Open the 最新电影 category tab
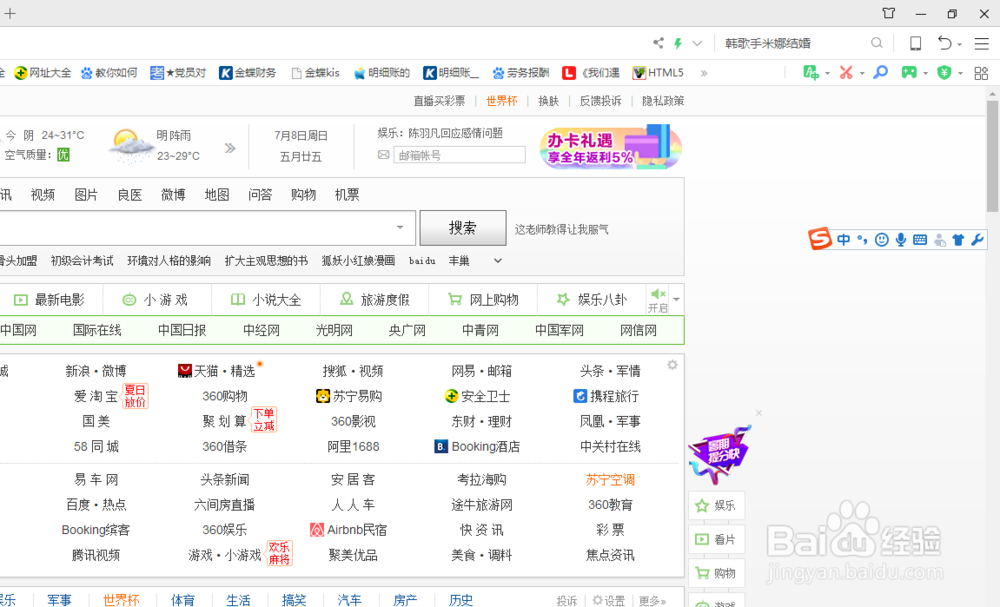1000x607 pixels. pyautogui.click(x=50, y=300)
